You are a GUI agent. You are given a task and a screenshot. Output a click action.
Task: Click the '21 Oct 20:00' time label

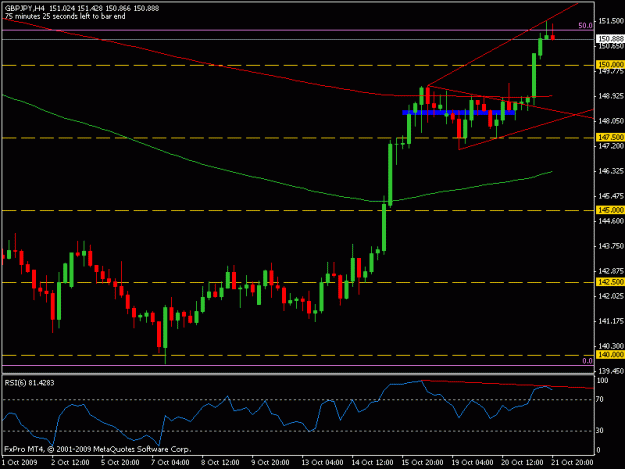(572, 463)
